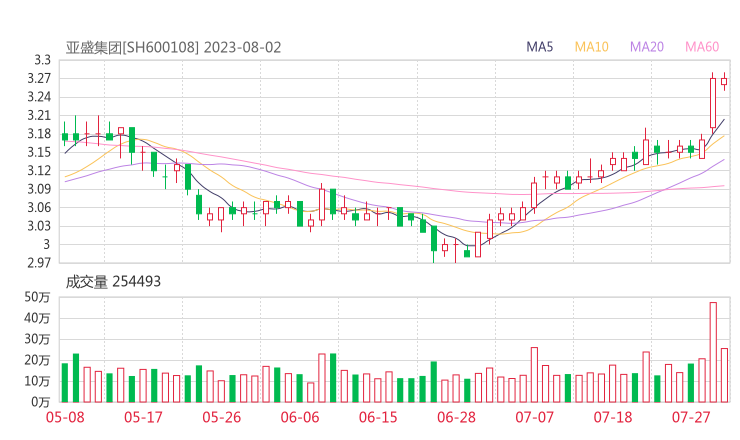
Task: Click the MA20 legend label
Action: point(647,47)
